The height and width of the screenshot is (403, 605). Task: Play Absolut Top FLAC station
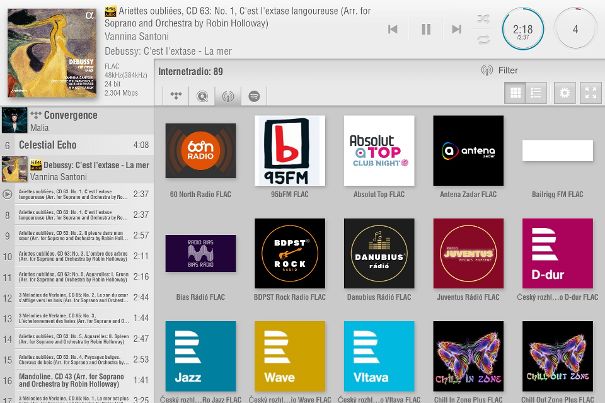pos(379,151)
